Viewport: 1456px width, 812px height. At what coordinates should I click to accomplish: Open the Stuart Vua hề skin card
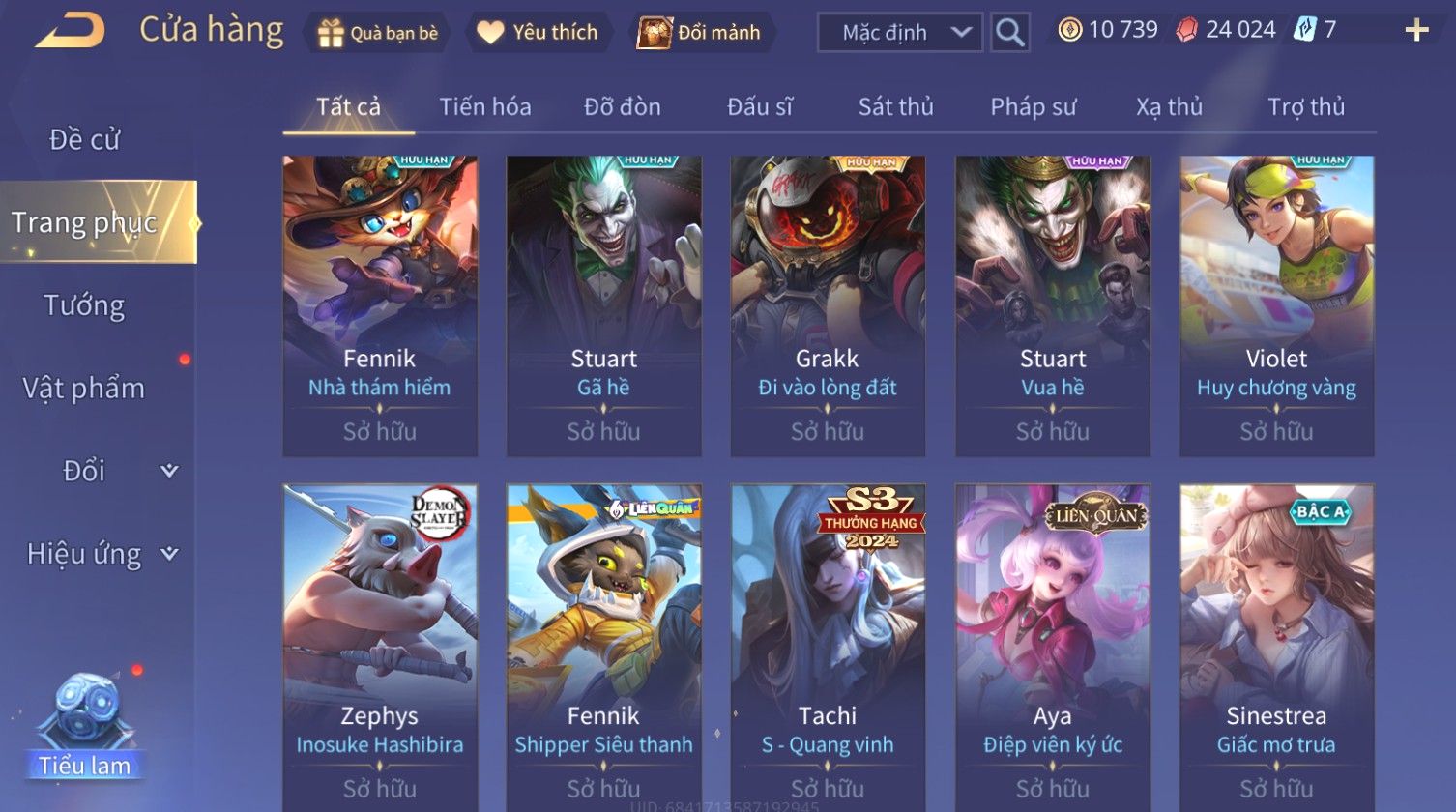tap(1053, 305)
